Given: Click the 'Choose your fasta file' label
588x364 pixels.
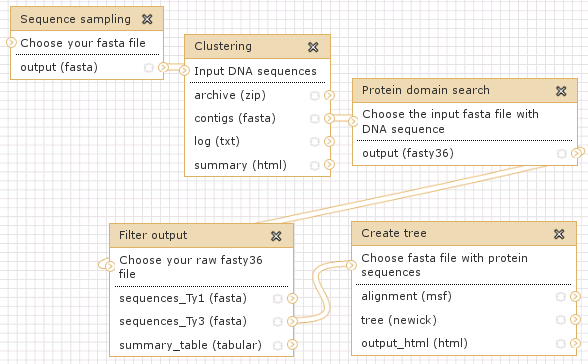Looking at the screenshot, I should click(83, 43).
